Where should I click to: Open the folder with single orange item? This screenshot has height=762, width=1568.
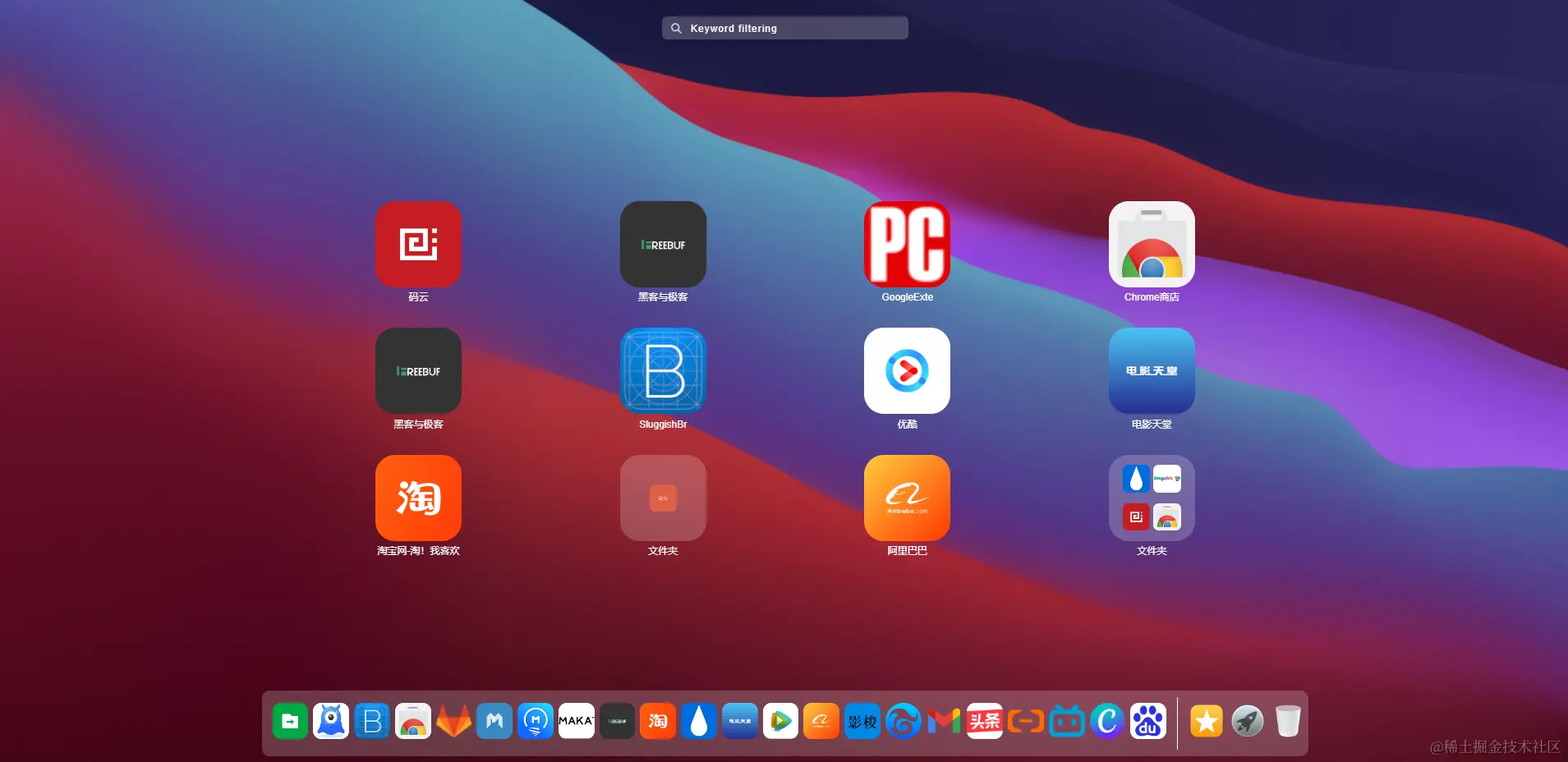(x=663, y=498)
